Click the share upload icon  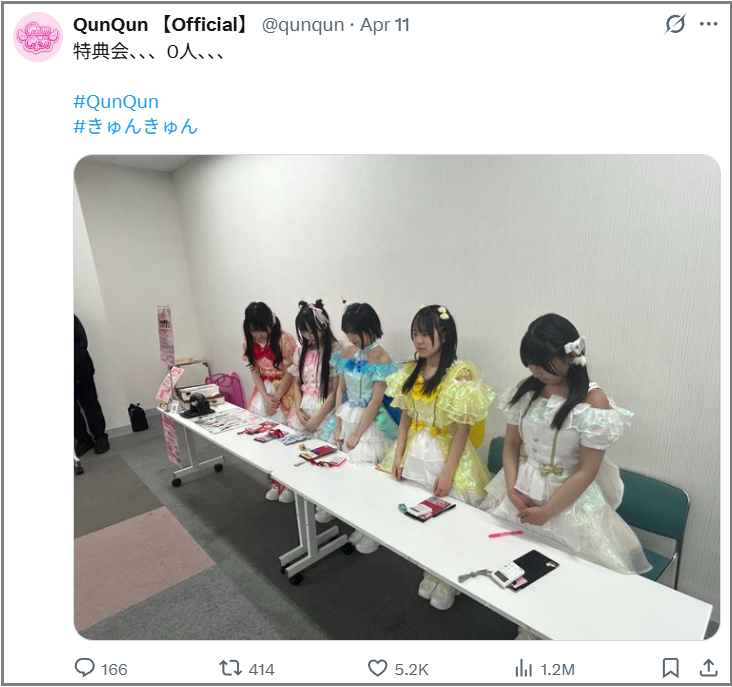(x=708, y=668)
